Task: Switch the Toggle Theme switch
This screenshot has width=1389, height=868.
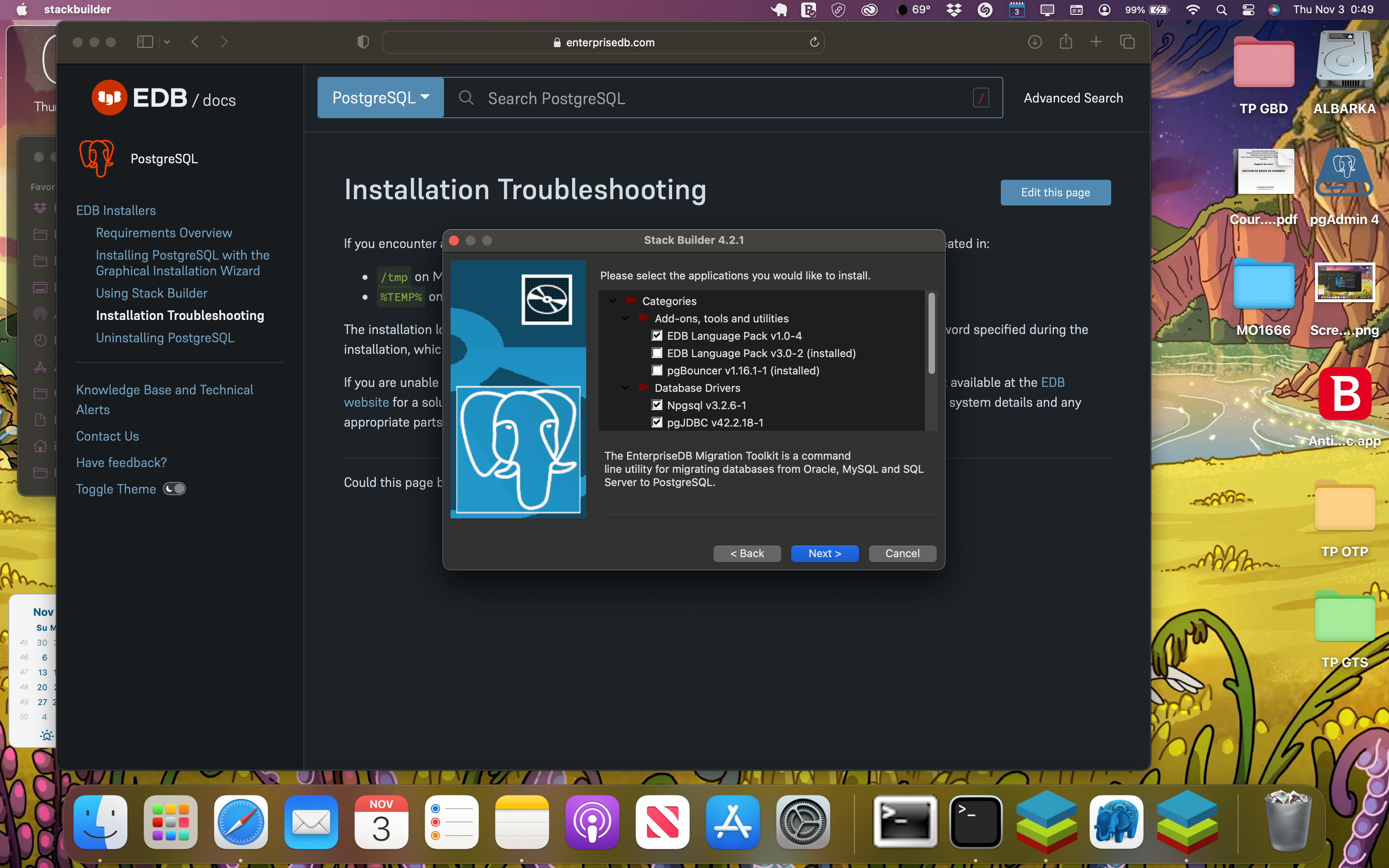Action: (174, 489)
